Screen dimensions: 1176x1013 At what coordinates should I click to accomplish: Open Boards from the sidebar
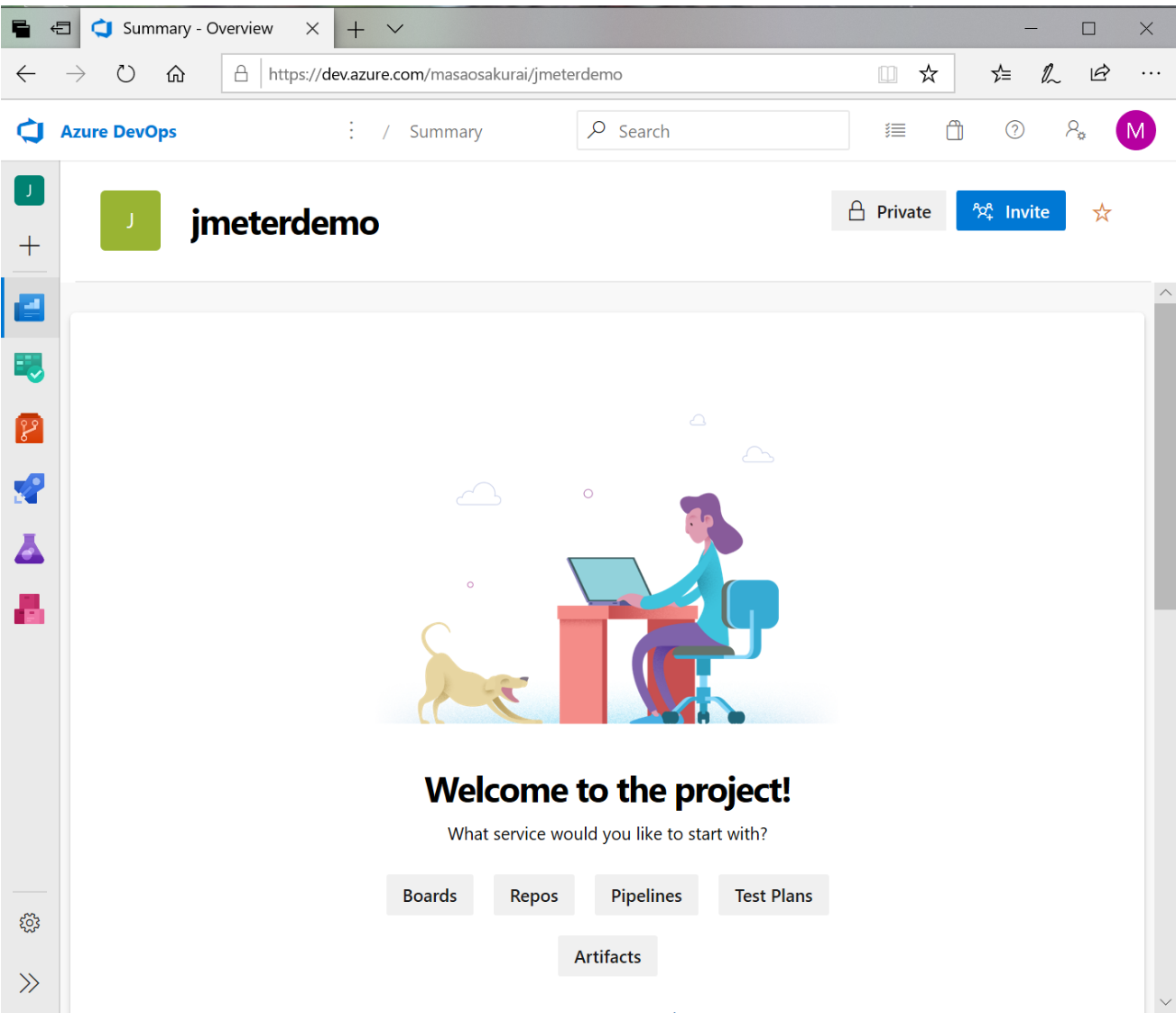click(x=29, y=367)
